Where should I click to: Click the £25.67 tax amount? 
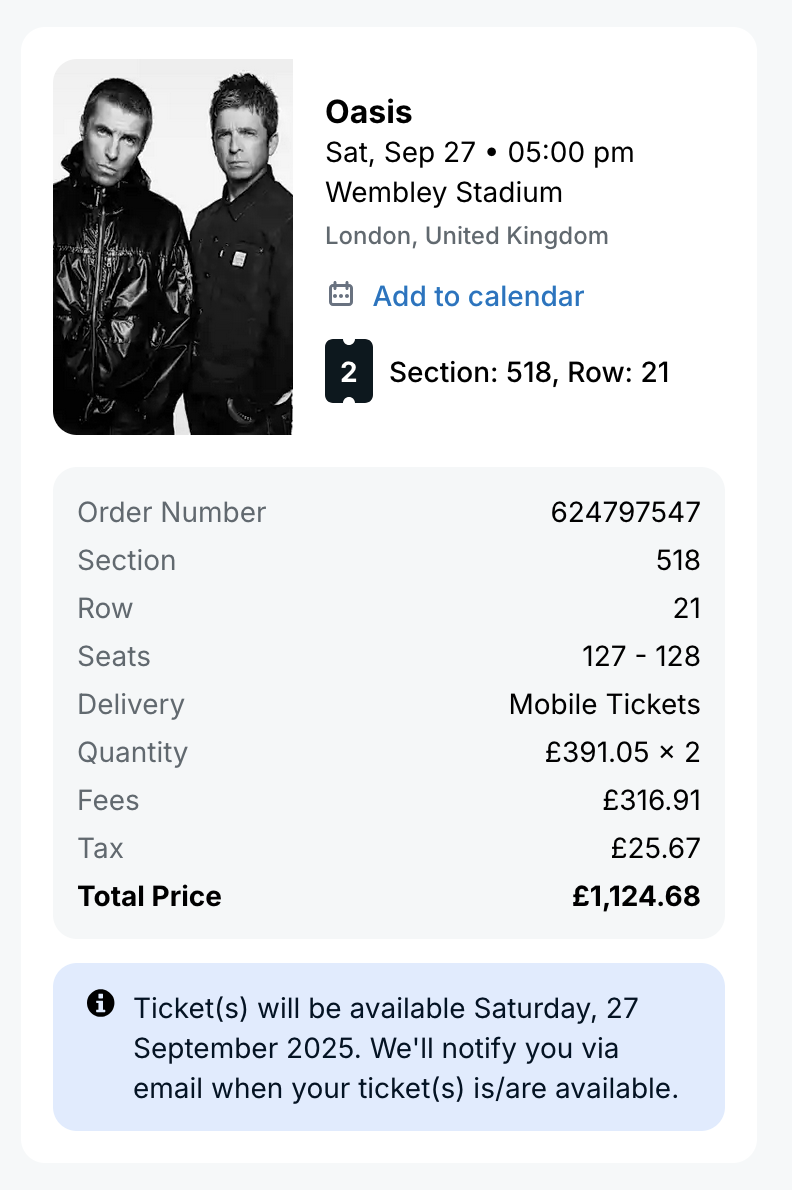click(x=655, y=848)
